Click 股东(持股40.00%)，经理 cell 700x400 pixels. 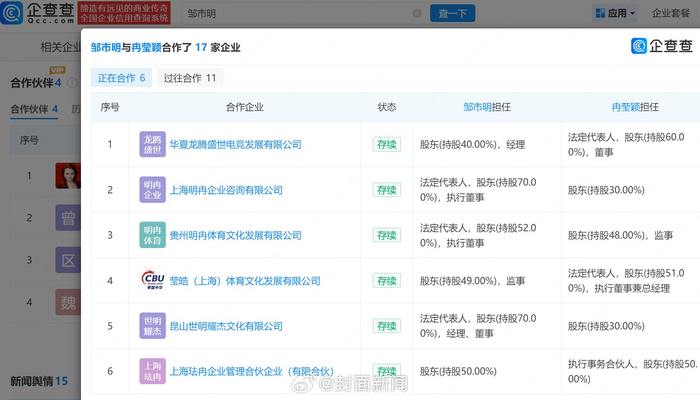pos(472,145)
